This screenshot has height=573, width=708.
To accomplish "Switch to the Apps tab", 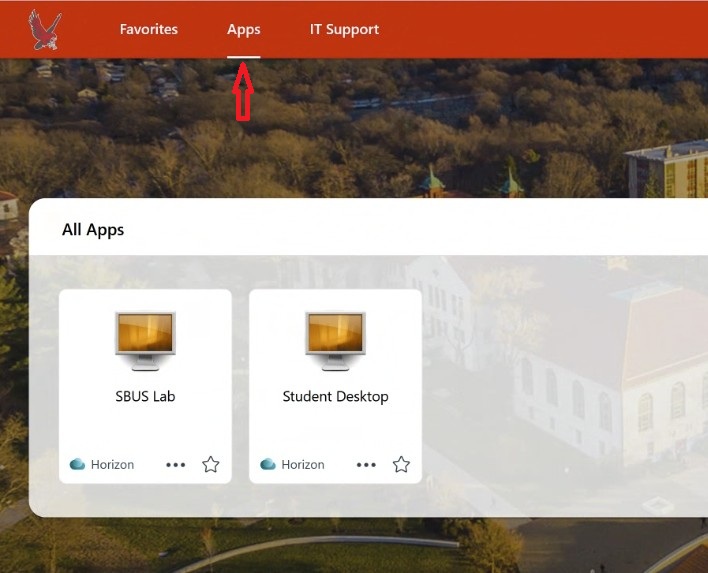I will point(243,29).
